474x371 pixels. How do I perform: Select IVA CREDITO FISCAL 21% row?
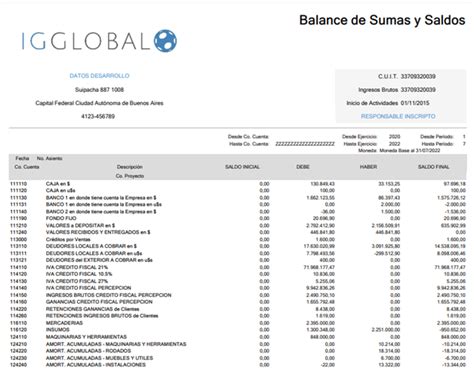pyautogui.click(x=238, y=267)
